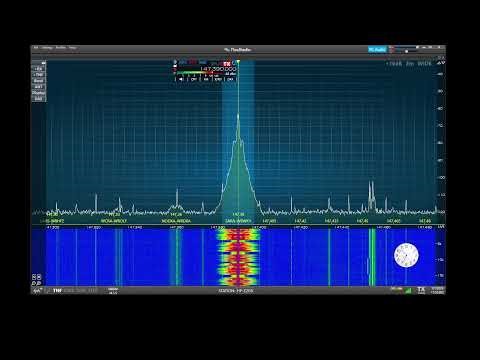Click the round clock overlay on waterfall

pos(406,256)
